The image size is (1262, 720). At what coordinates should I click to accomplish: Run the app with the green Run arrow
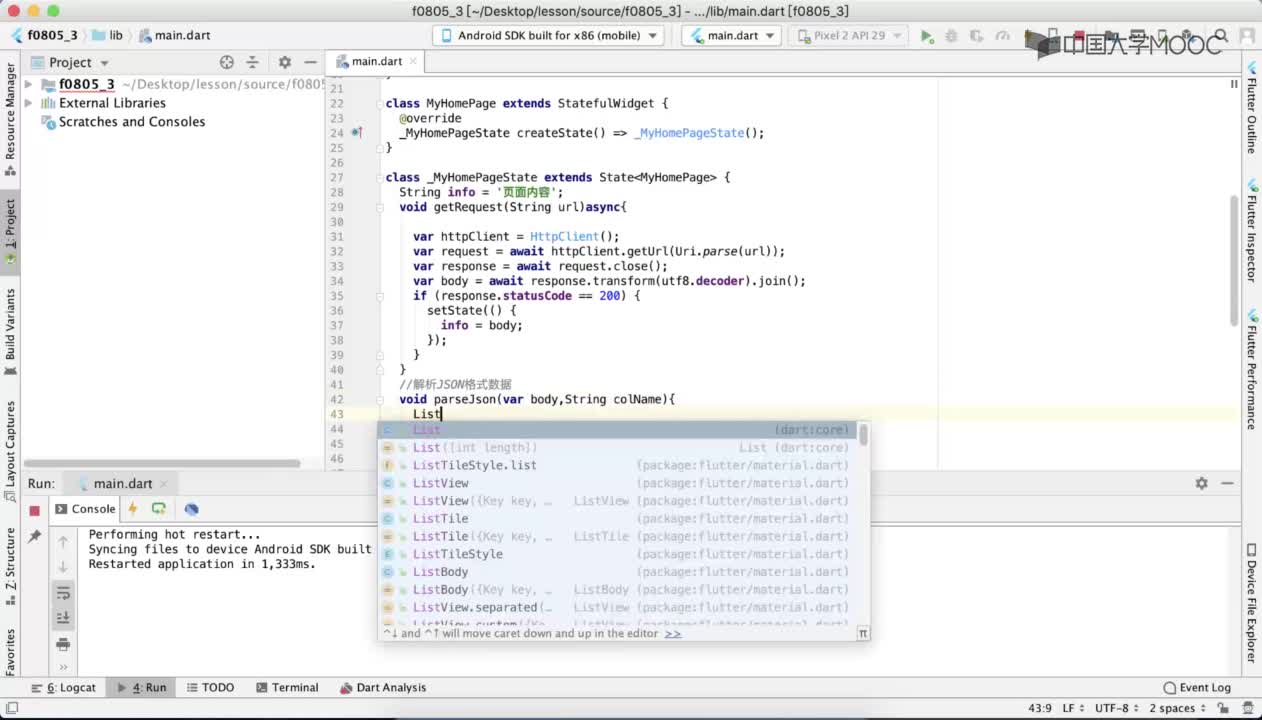click(927, 36)
